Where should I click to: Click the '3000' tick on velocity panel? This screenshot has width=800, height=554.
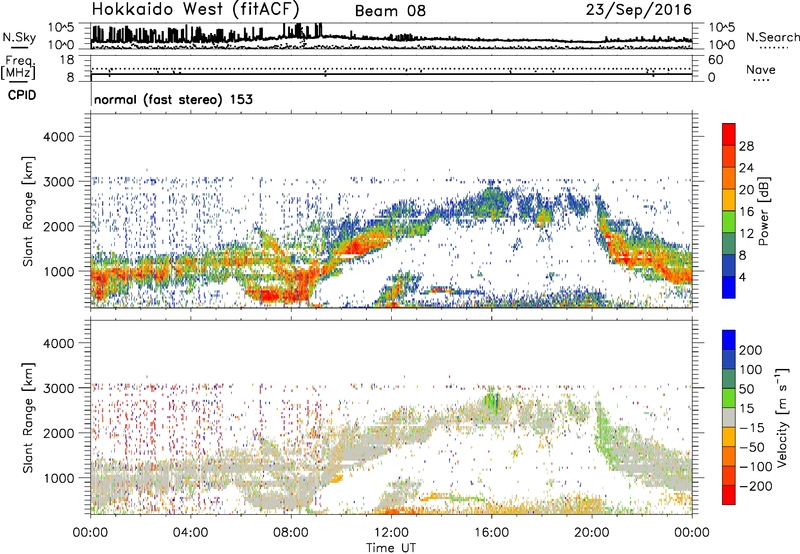pos(59,388)
